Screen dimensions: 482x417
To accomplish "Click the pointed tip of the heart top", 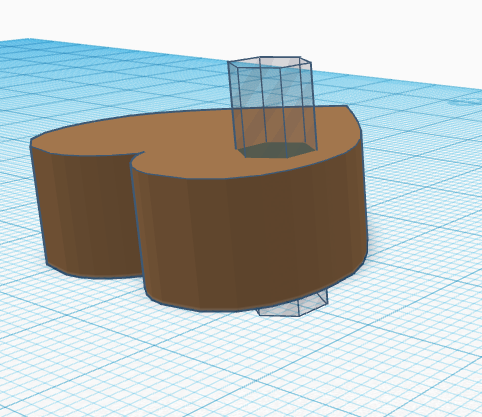I will coord(347,107).
